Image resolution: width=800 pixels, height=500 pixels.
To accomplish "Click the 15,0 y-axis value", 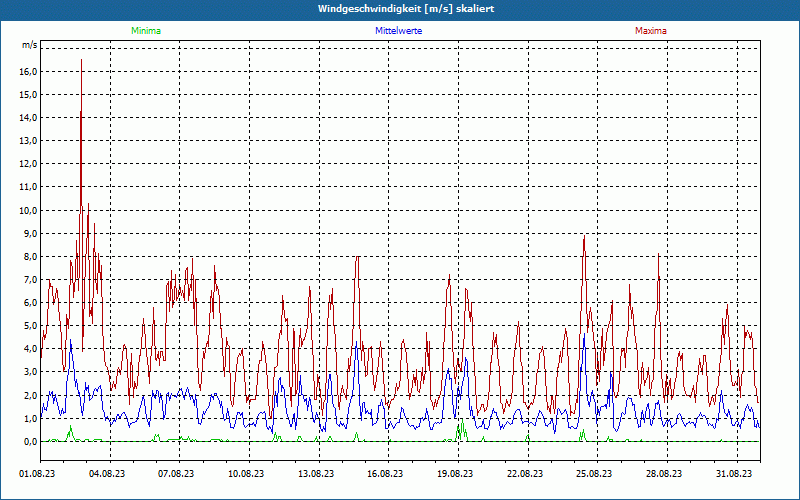I will (28, 94).
